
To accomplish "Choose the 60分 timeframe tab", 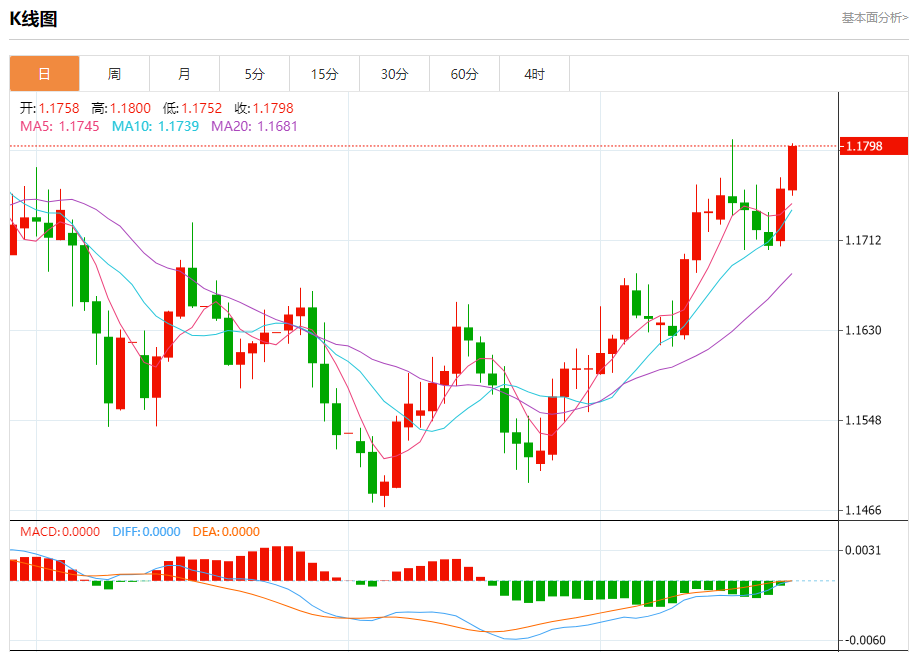I will [x=464, y=74].
